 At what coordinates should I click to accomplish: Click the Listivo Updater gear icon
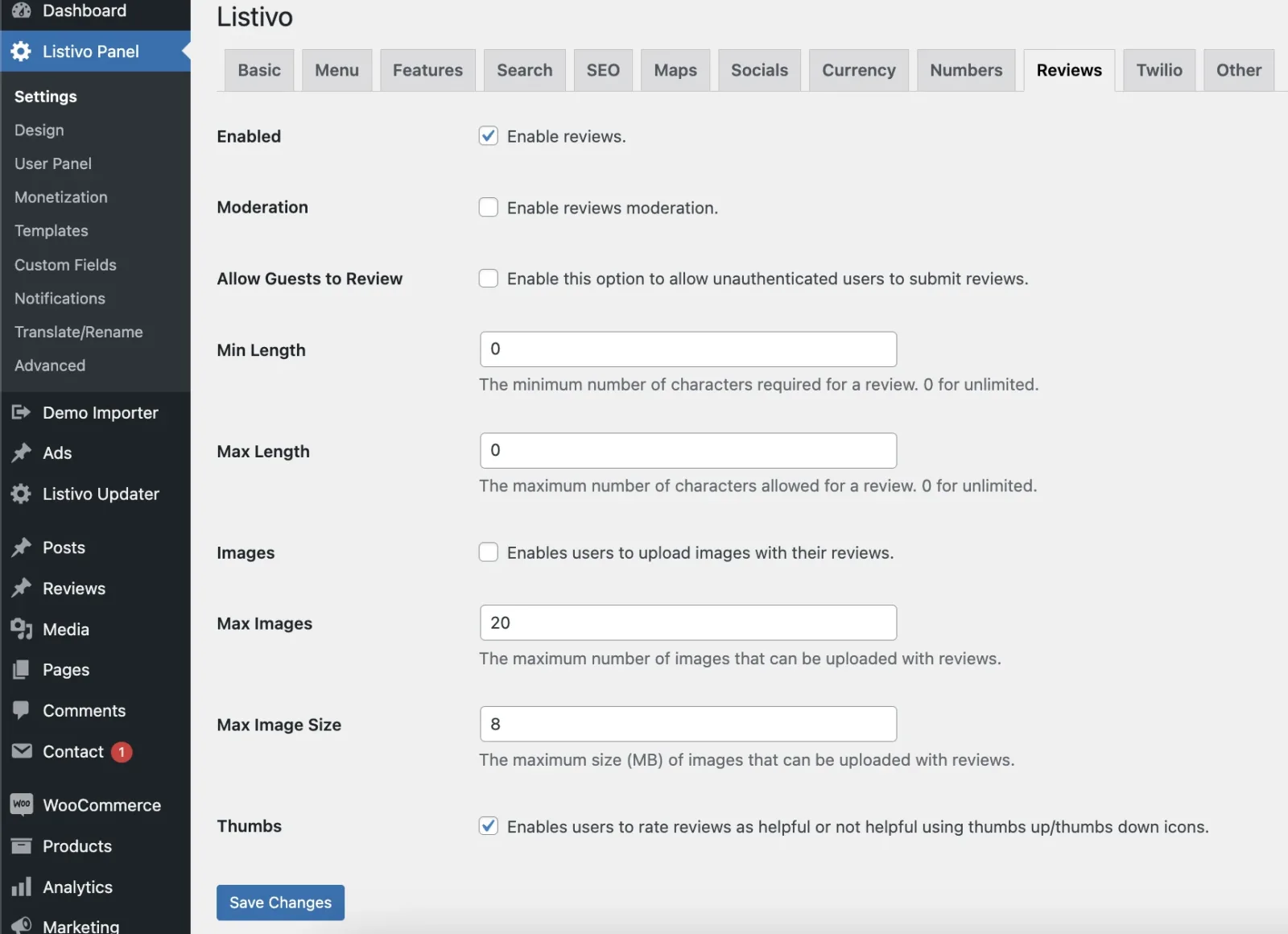pos(21,494)
